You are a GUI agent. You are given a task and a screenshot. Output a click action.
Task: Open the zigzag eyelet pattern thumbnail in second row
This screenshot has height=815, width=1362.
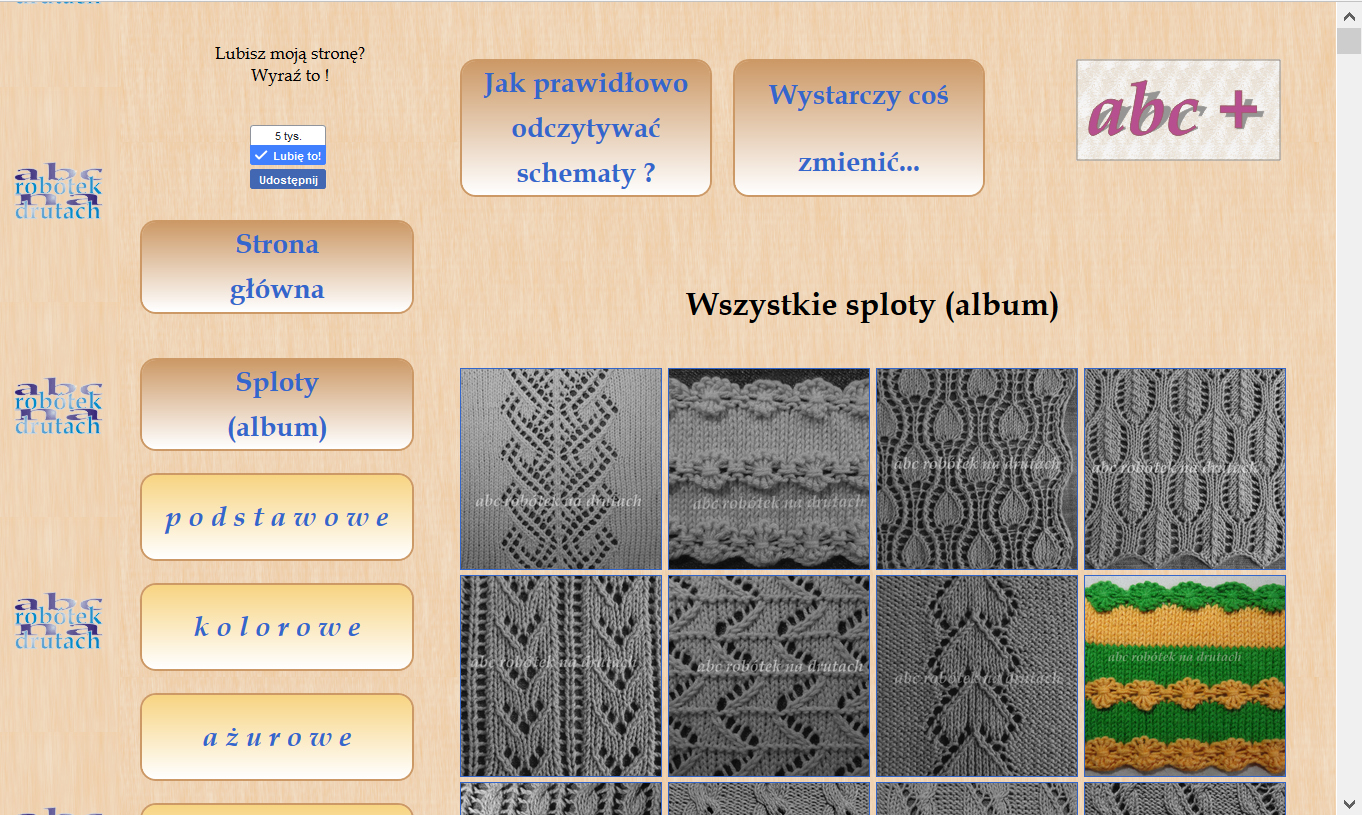769,676
